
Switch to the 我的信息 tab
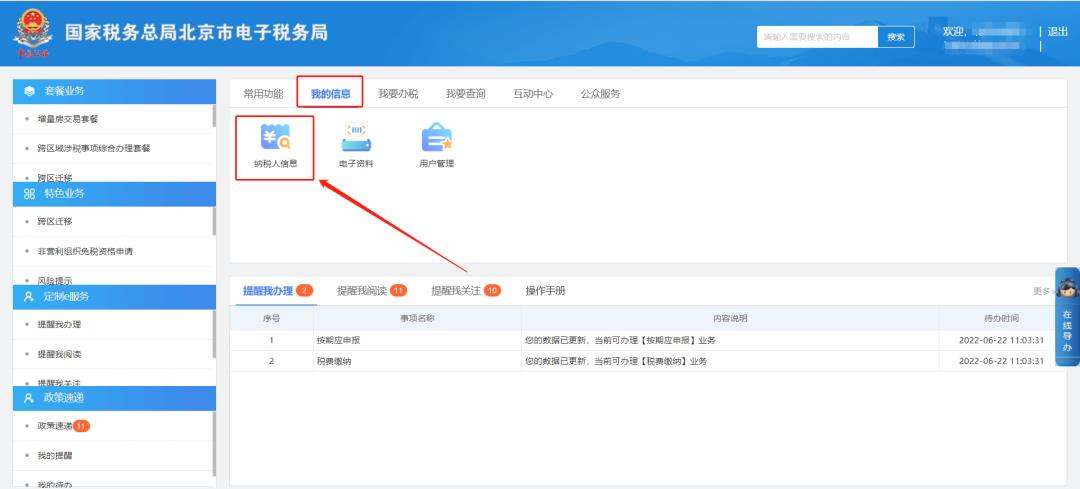click(x=331, y=94)
